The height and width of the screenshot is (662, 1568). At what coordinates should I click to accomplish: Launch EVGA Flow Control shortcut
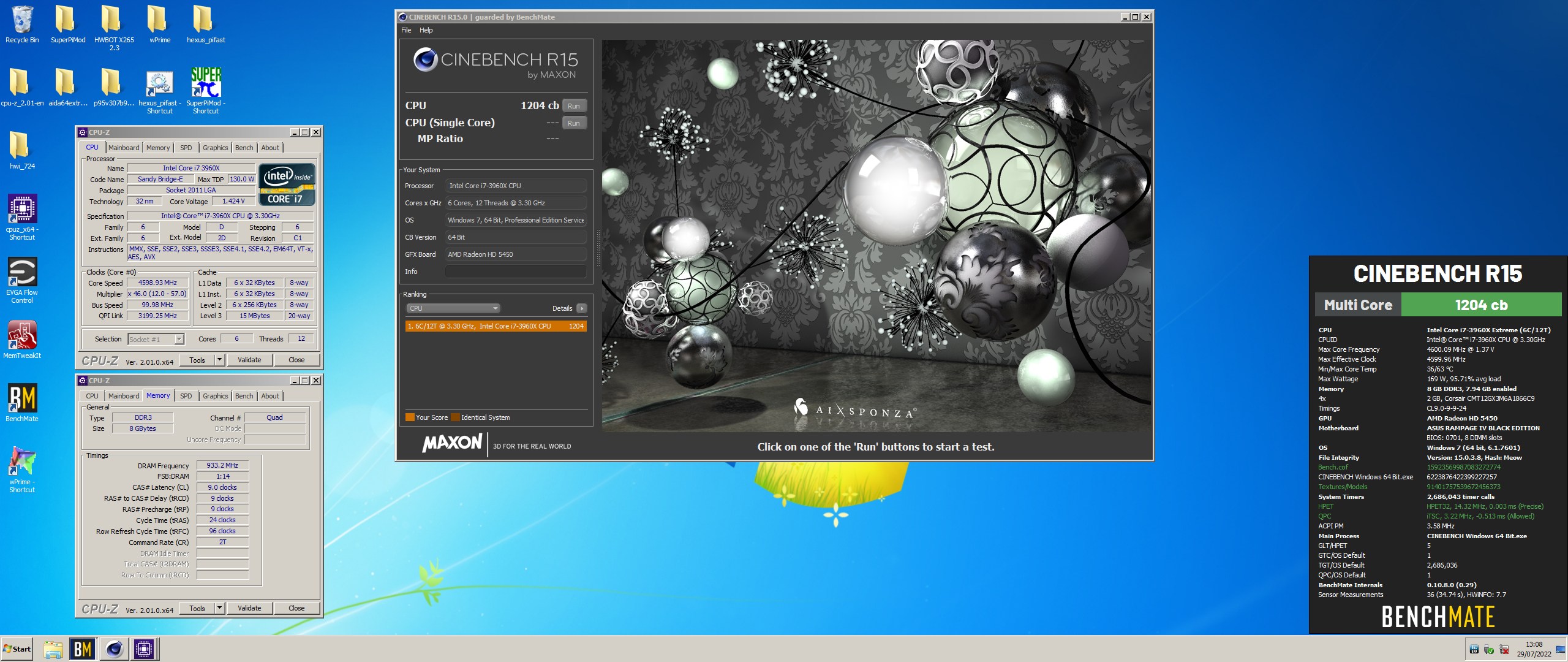pos(22,281)
